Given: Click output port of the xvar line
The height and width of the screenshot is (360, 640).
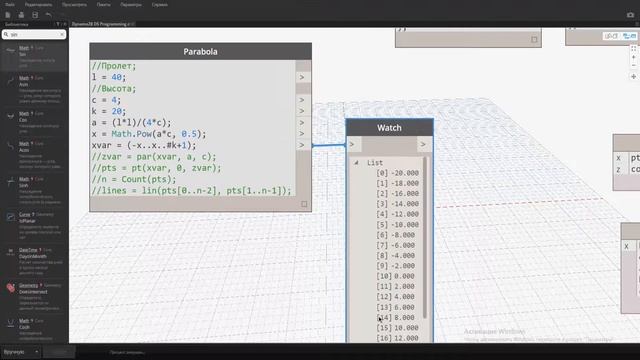Looking at the screenshot, I should click(x=302, y=145).
